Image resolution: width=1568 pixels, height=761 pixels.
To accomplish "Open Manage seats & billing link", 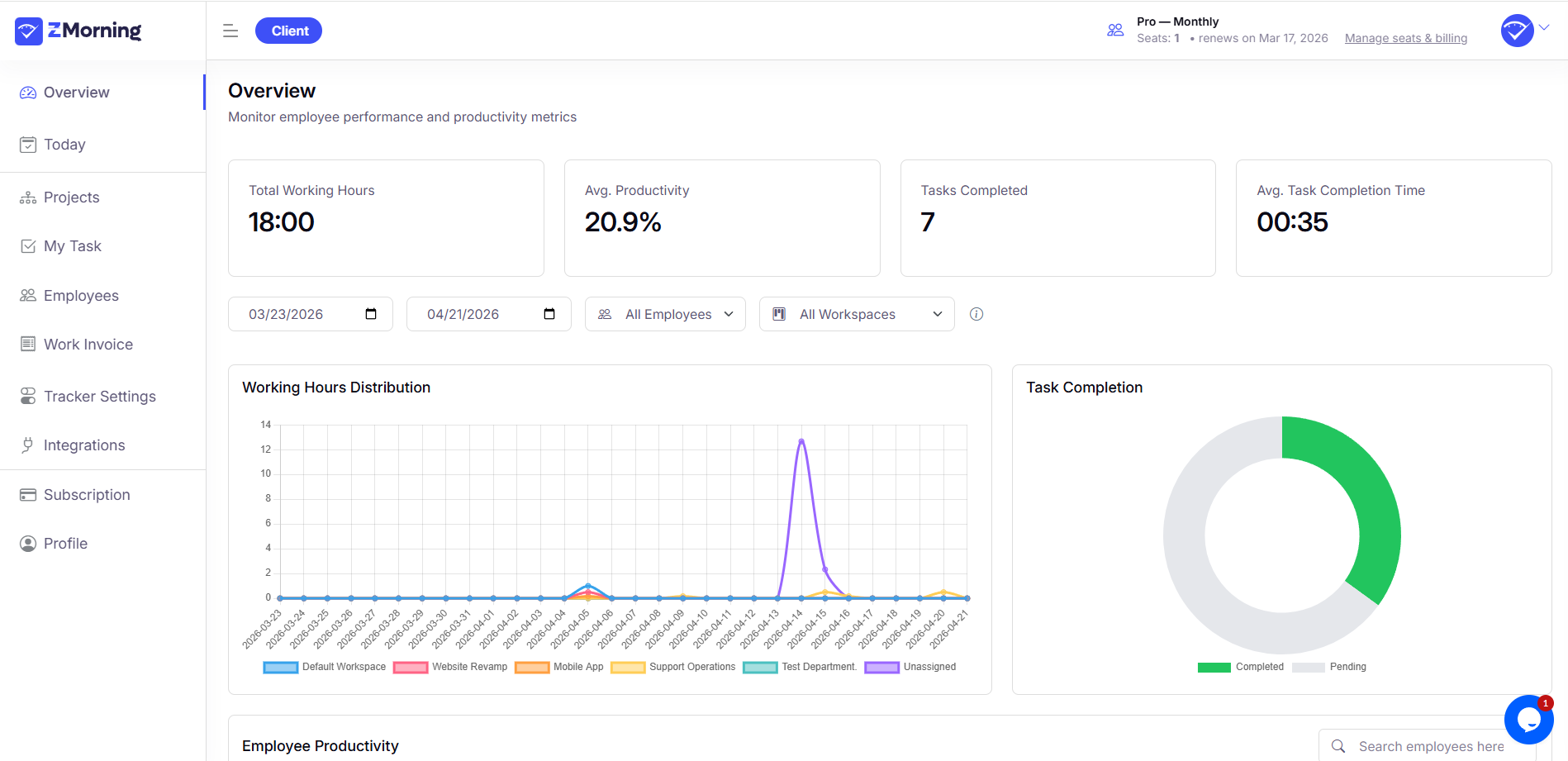I will pyautogui.click(x=1405, y=38).
